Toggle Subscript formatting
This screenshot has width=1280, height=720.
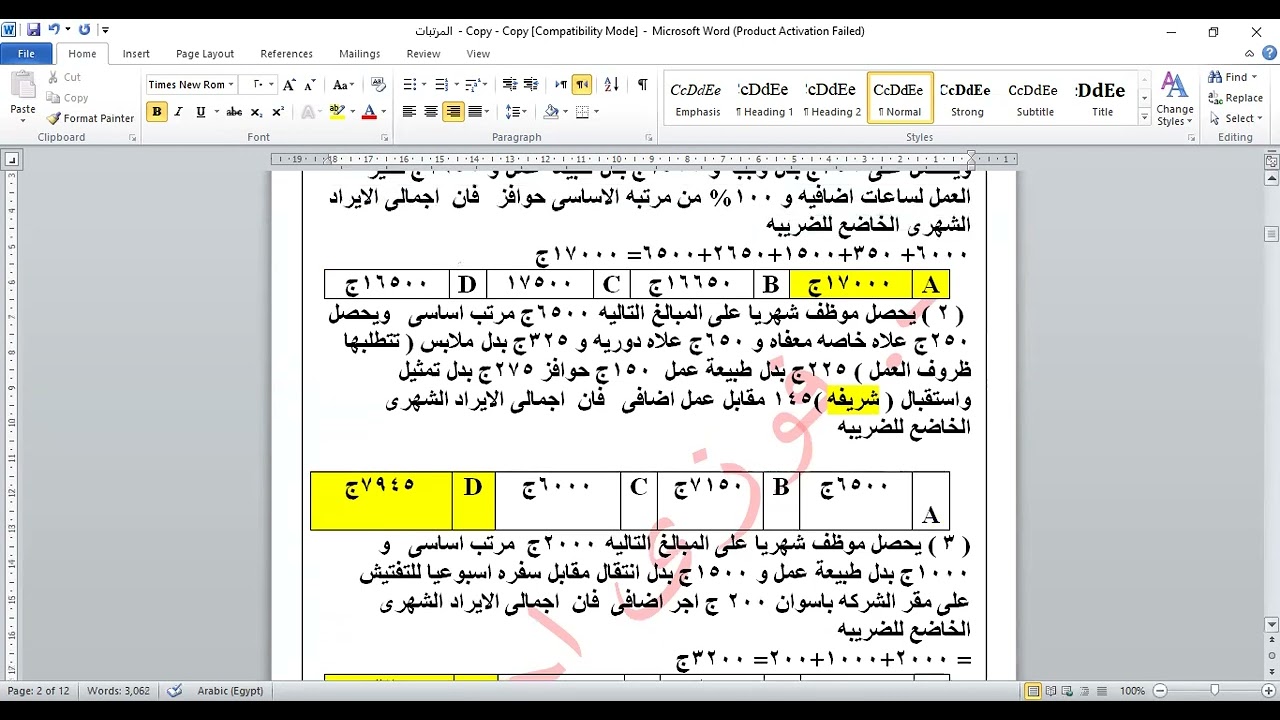point(256,112)
